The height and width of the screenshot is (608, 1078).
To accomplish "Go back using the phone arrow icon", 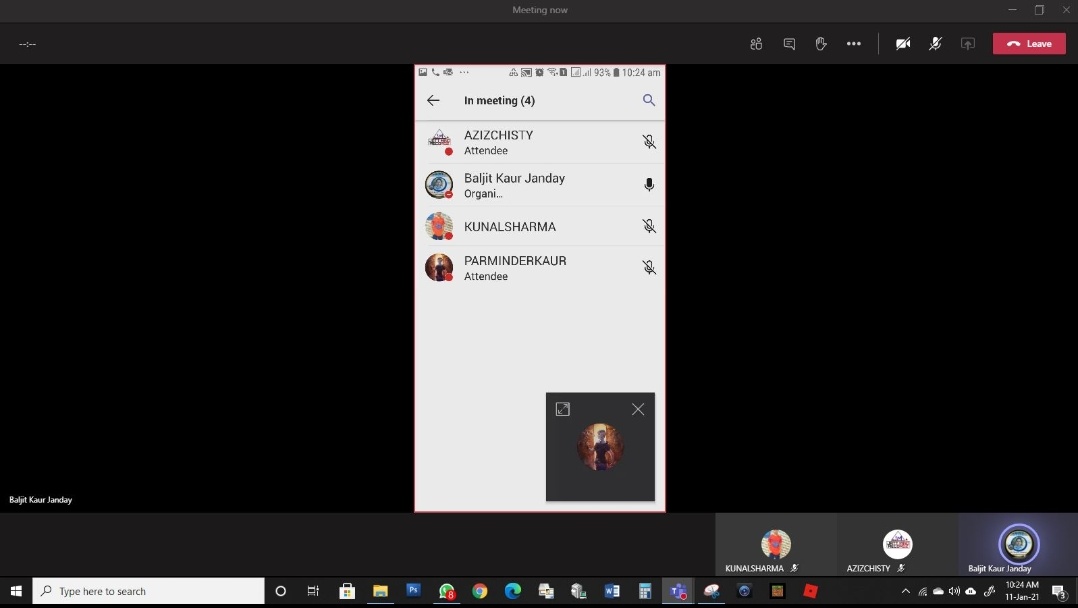I will click(433, 100).
